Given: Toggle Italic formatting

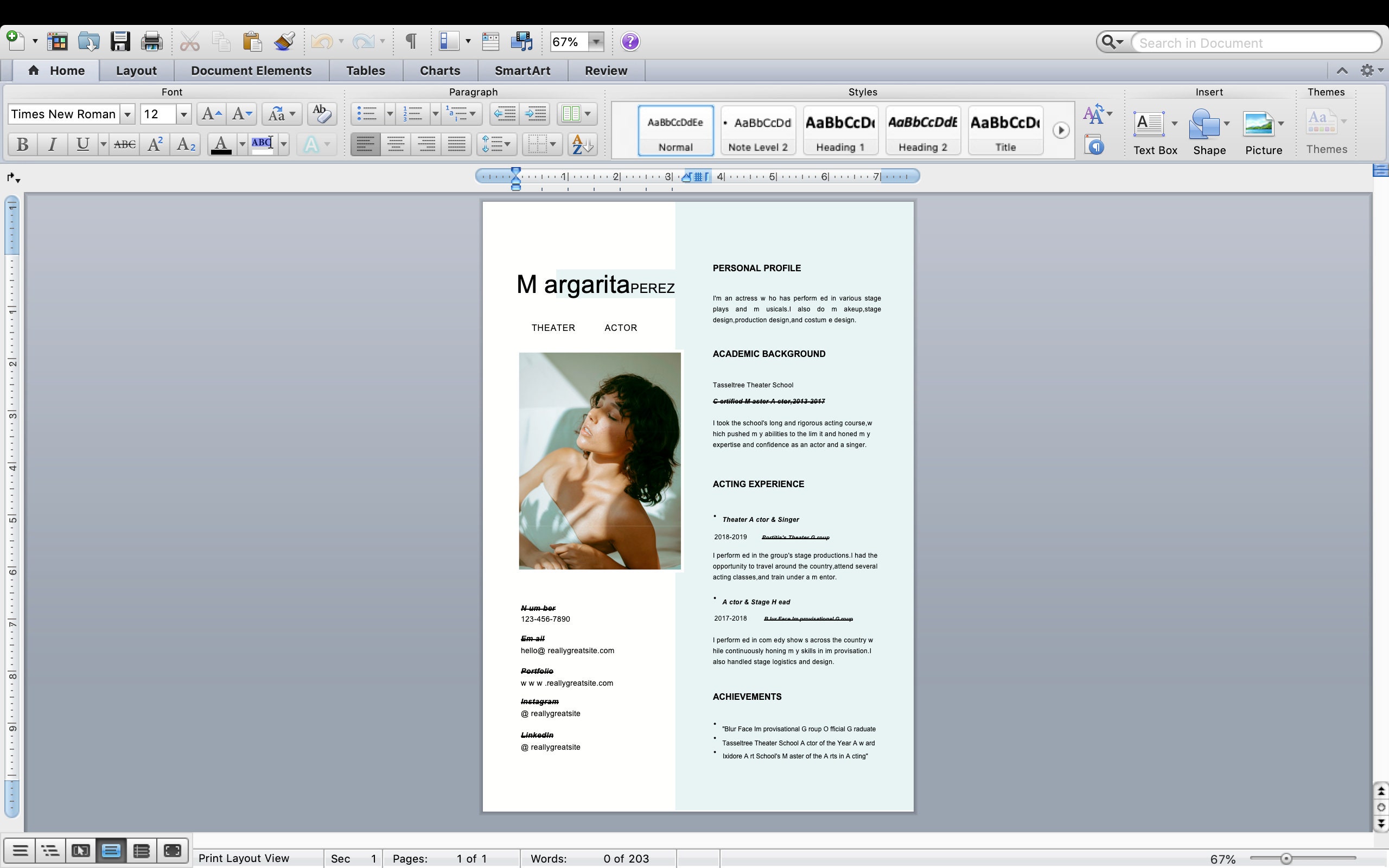Looking at the screenshot, I should 52,144.
